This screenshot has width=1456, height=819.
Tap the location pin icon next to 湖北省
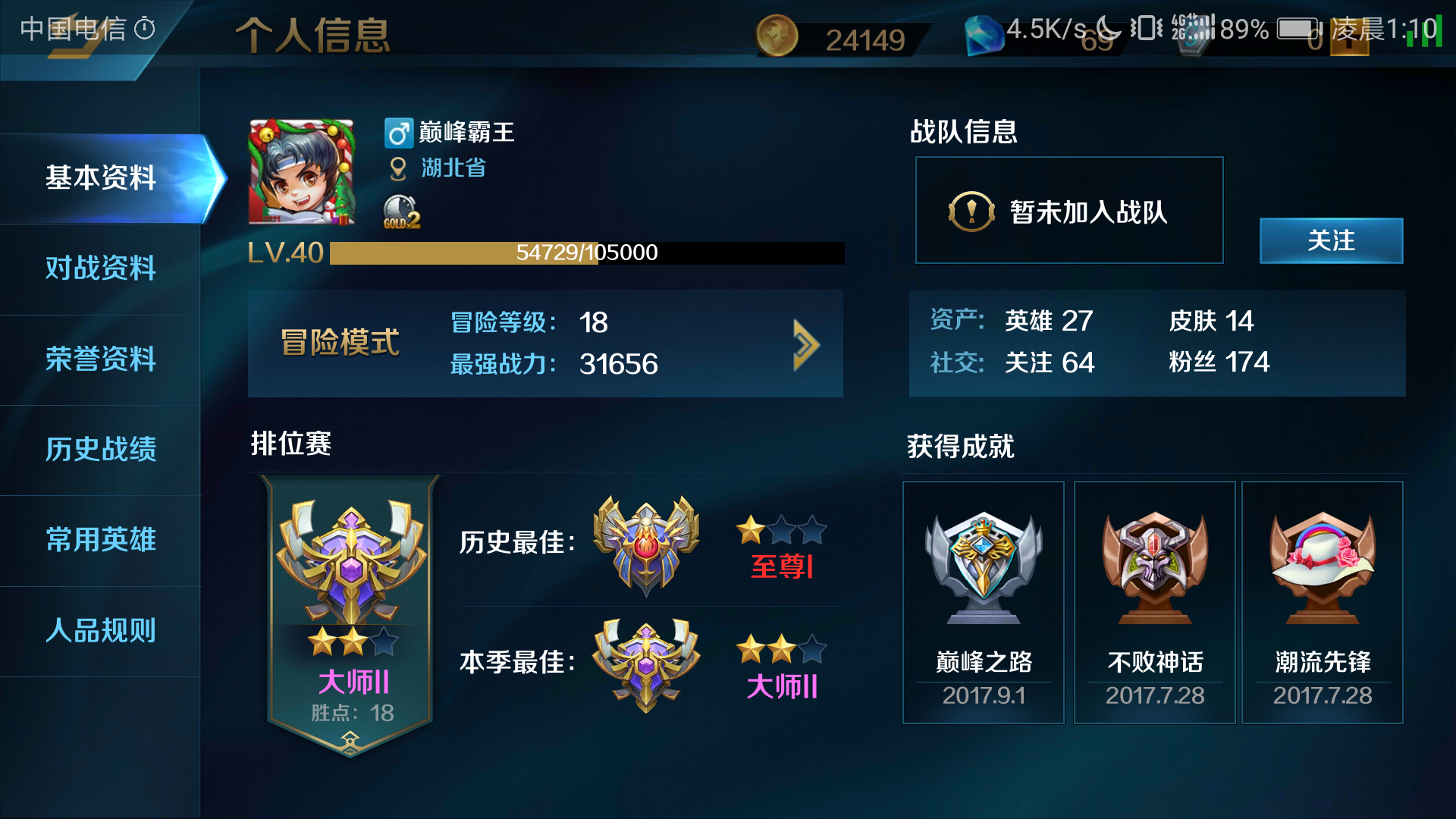click(x=398, y=168)
